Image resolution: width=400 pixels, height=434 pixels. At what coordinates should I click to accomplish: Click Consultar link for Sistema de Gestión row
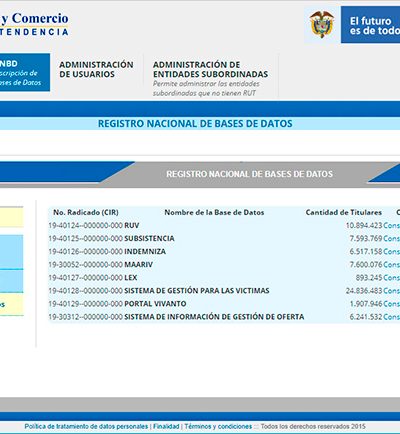coord(392,291)
